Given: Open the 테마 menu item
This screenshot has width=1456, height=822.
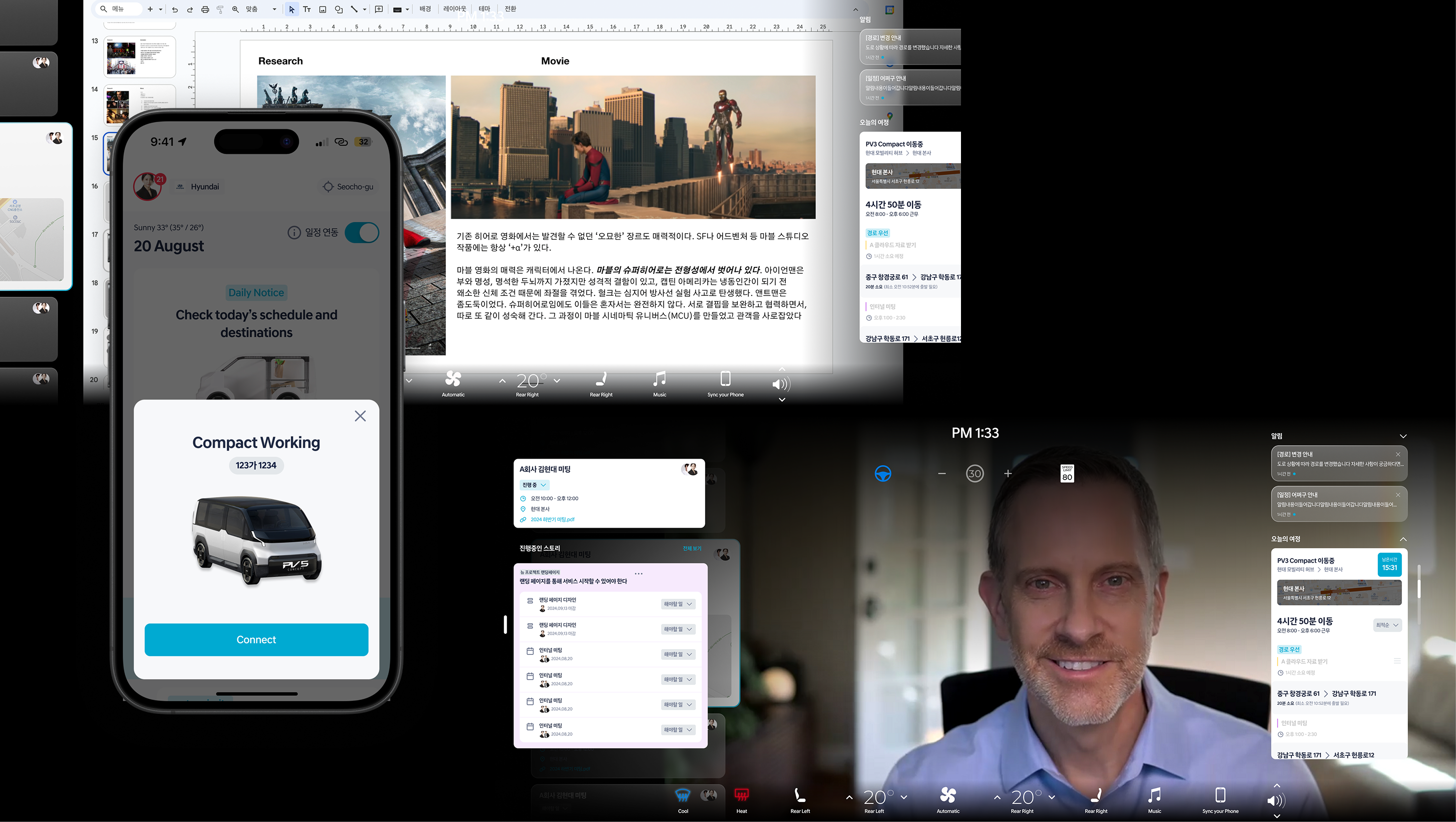Looking at the screenshot, I should click(x=484, y=9).
